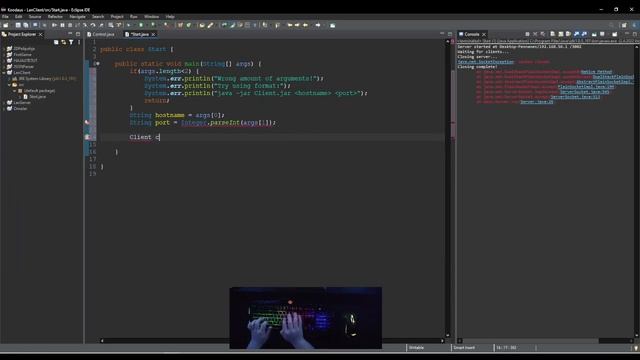Click the Suspend debug toolbar icon

coord(62,25)
